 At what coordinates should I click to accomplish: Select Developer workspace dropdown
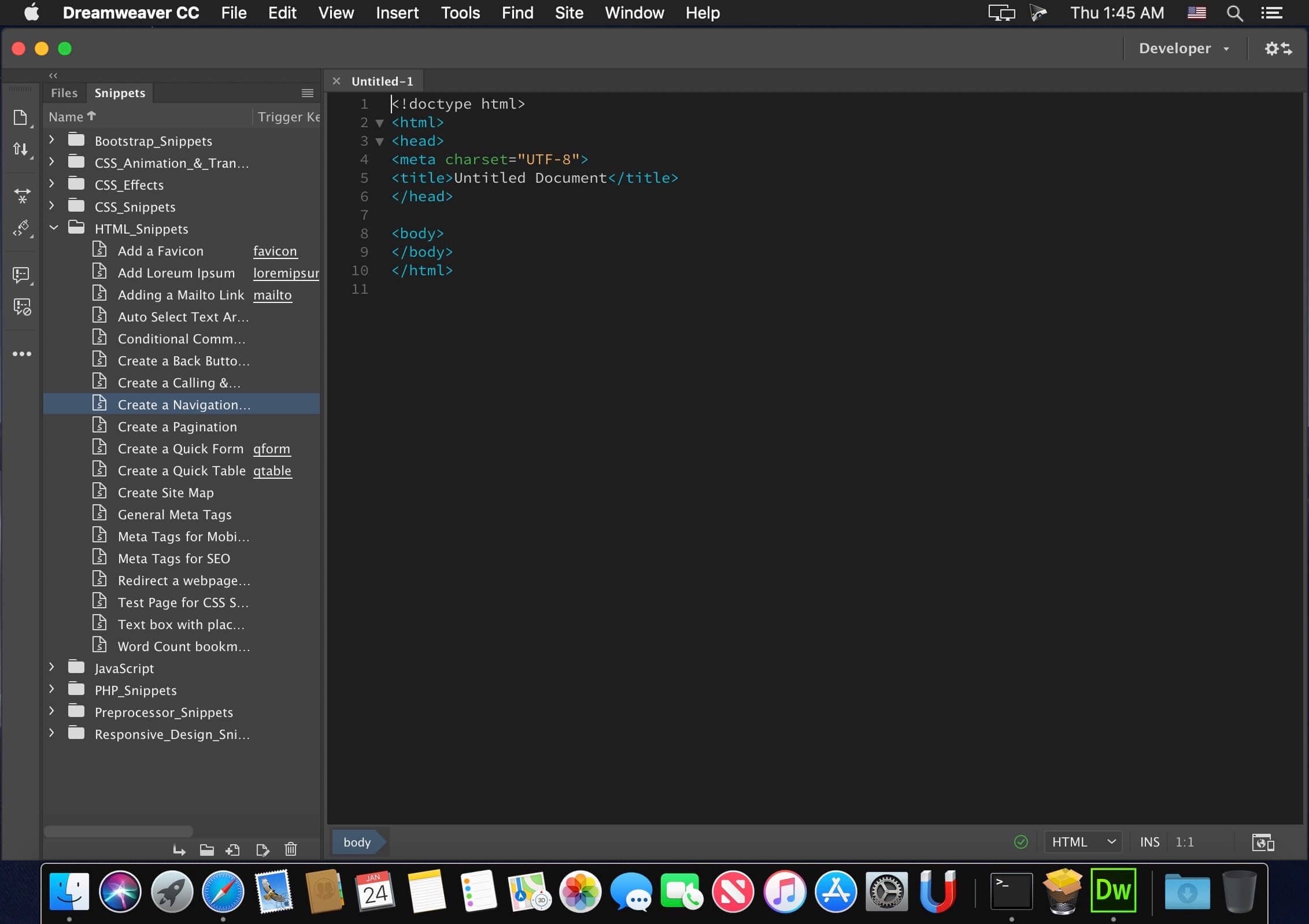1183,48
